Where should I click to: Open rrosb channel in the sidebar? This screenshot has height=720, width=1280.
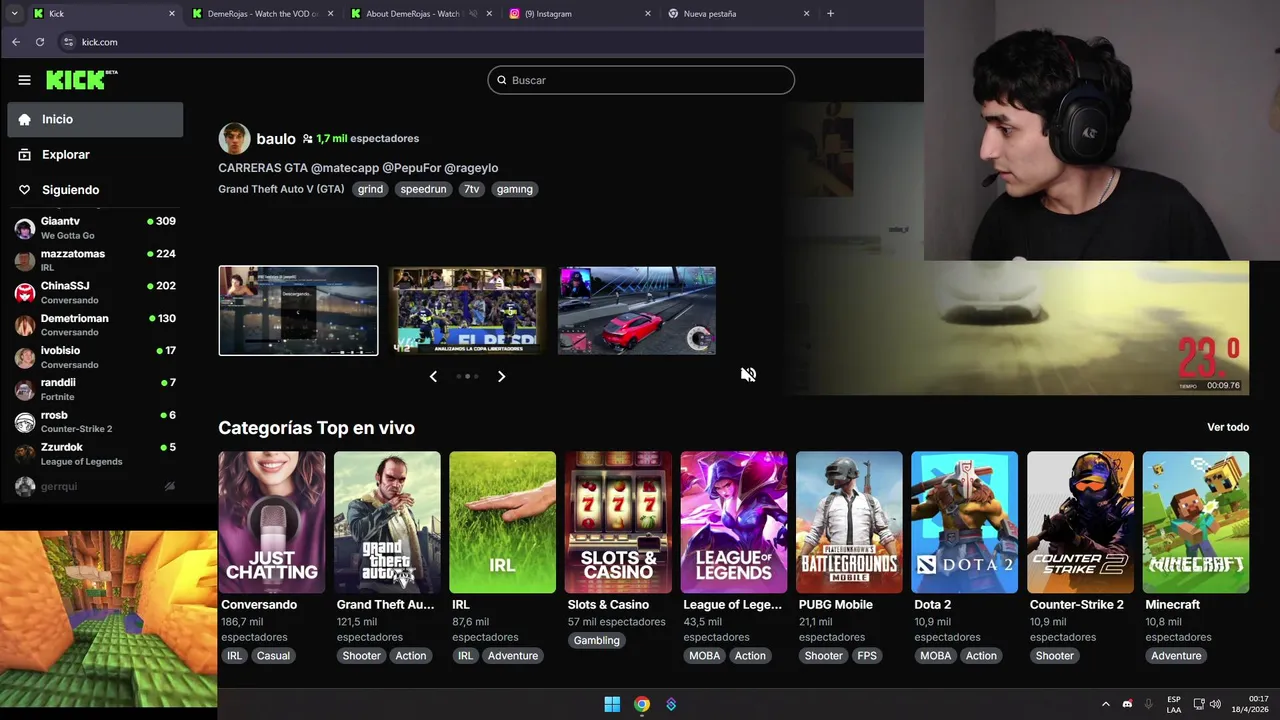click(x=95, y=421)
